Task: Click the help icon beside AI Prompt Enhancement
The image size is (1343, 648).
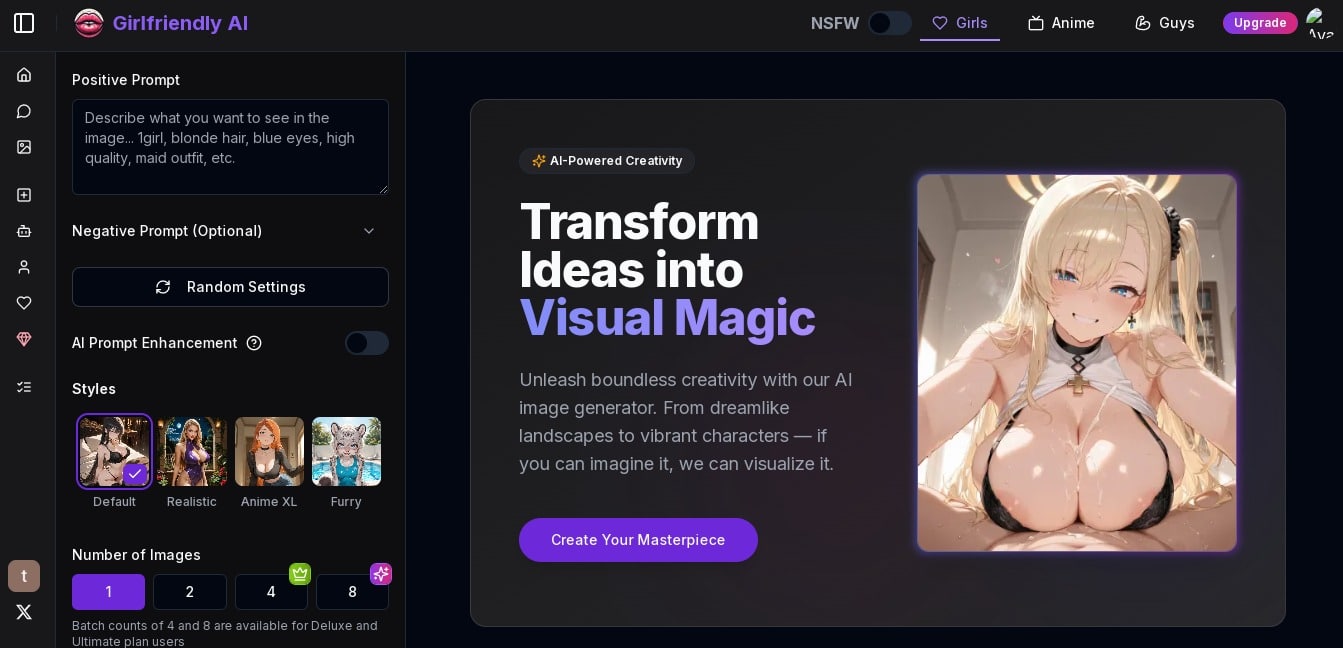Action: coord(254,343)
